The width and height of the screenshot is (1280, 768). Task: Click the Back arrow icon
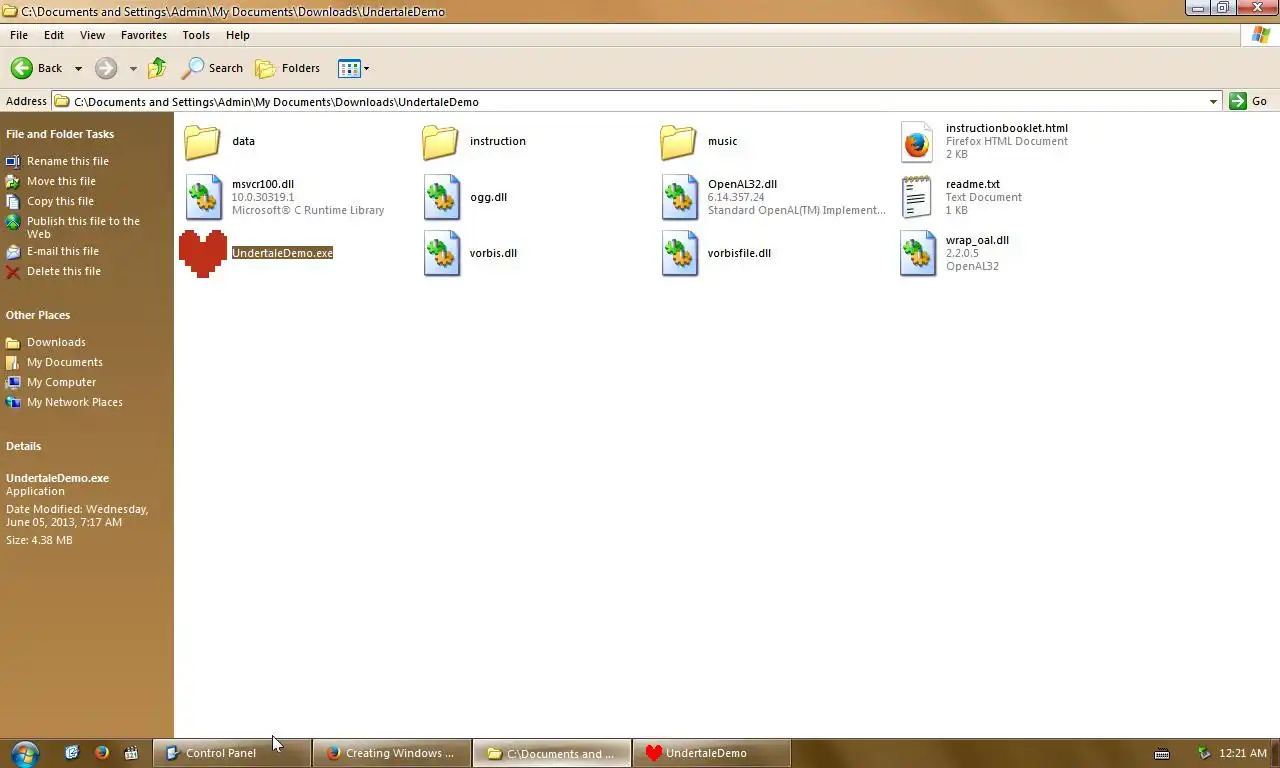tap(22, 68)
